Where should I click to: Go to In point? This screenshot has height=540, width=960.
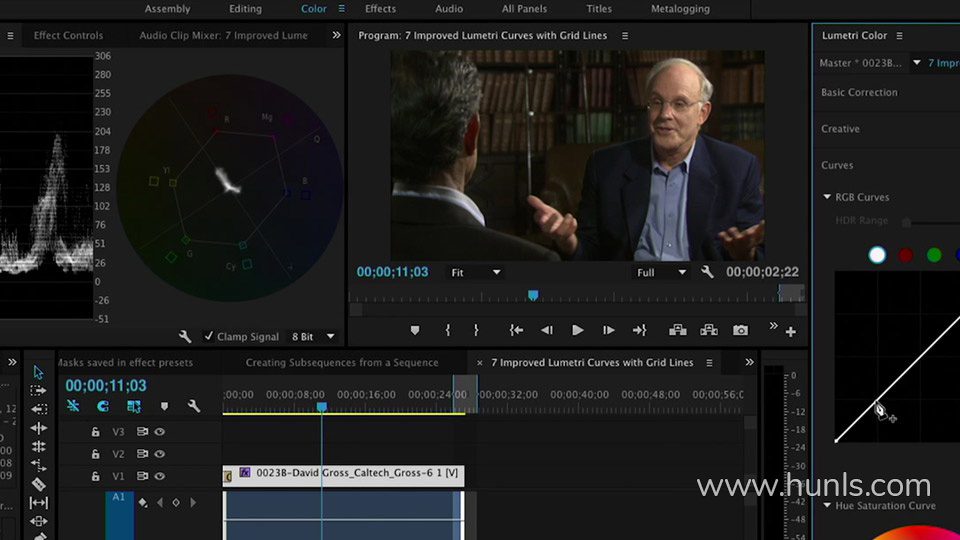[516, 330]
